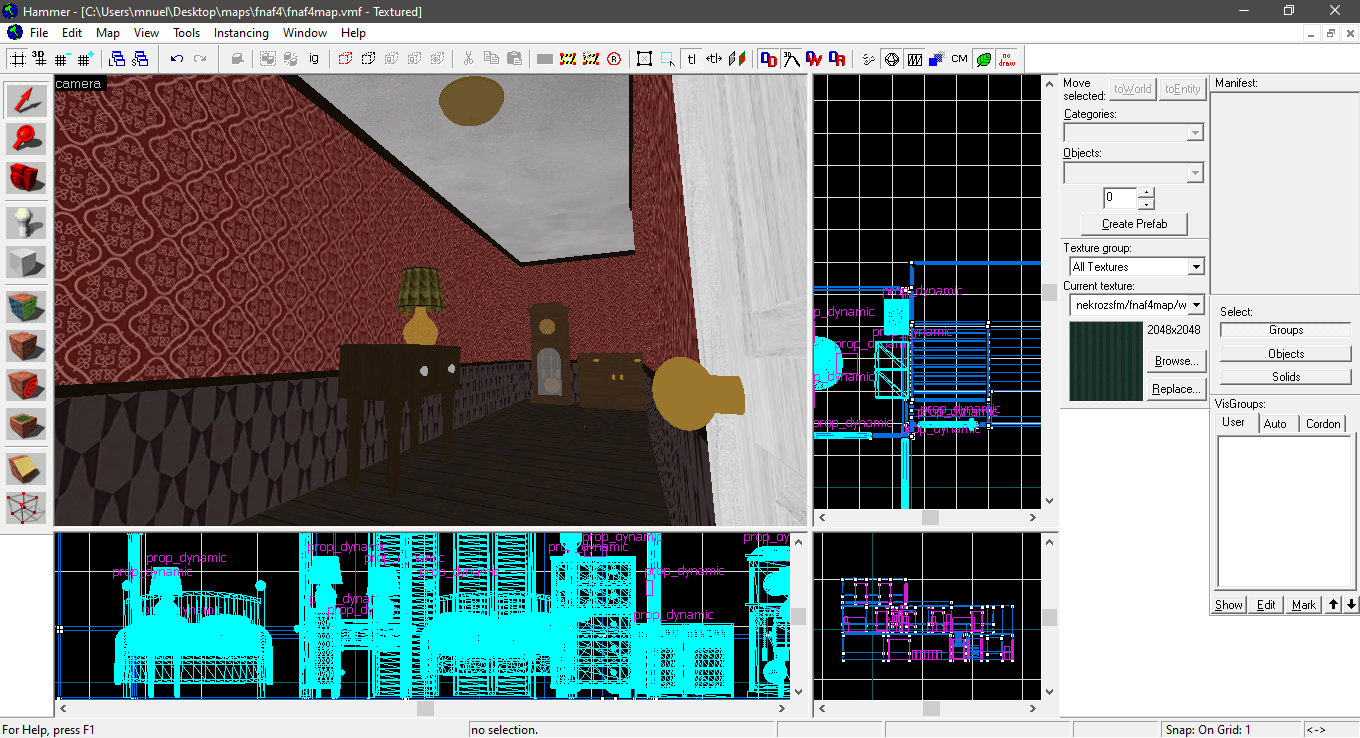Viewport: 1360px width, 738px height.
Task: Click the CM collision models icon
Action: click(959, 59)
